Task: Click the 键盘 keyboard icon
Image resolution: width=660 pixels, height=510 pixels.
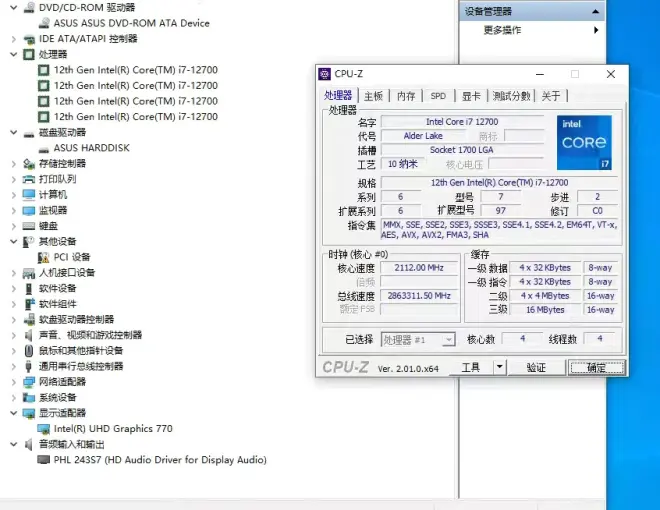Action: click(29, 226)
